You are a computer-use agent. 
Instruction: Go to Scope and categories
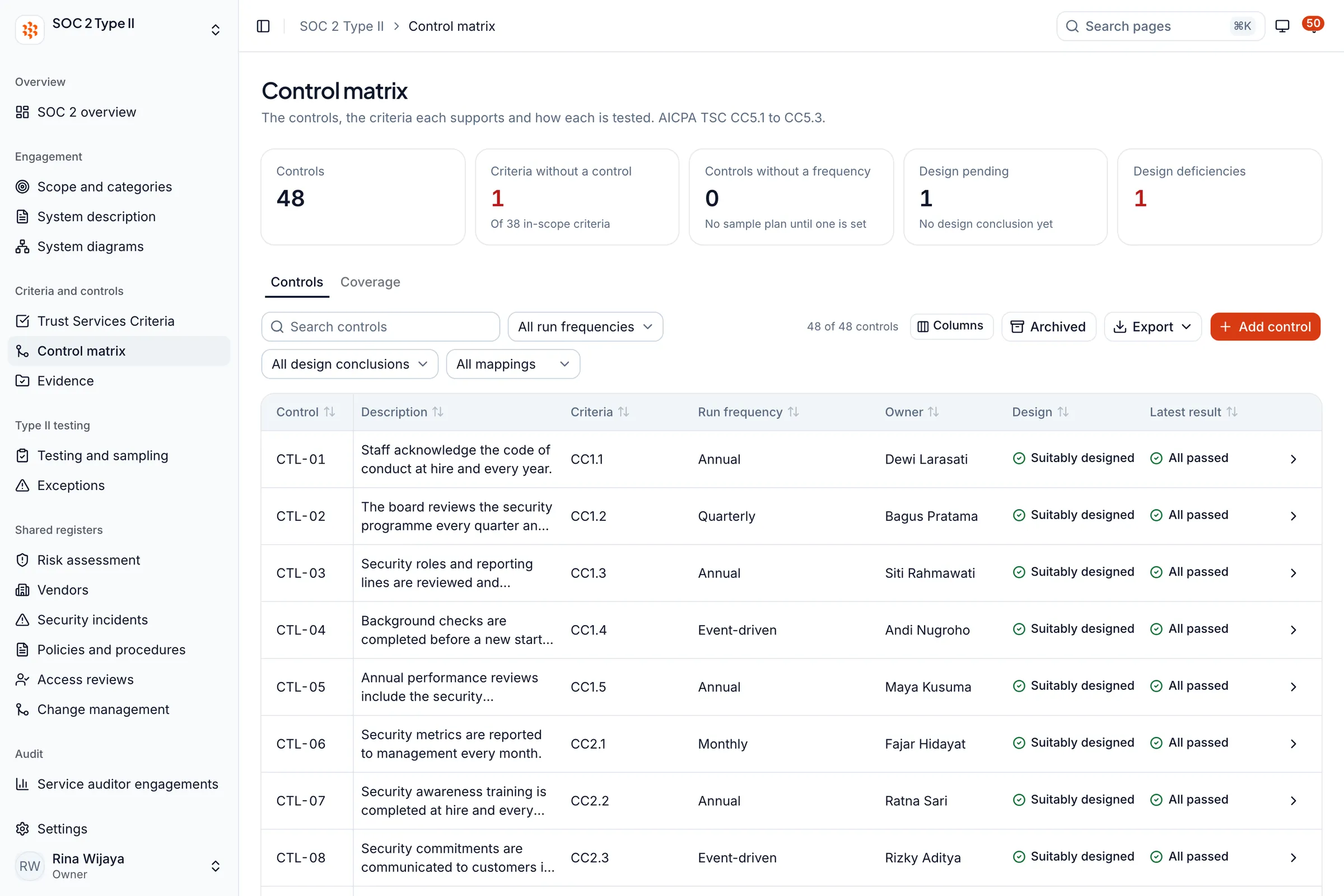coord(119,187)
